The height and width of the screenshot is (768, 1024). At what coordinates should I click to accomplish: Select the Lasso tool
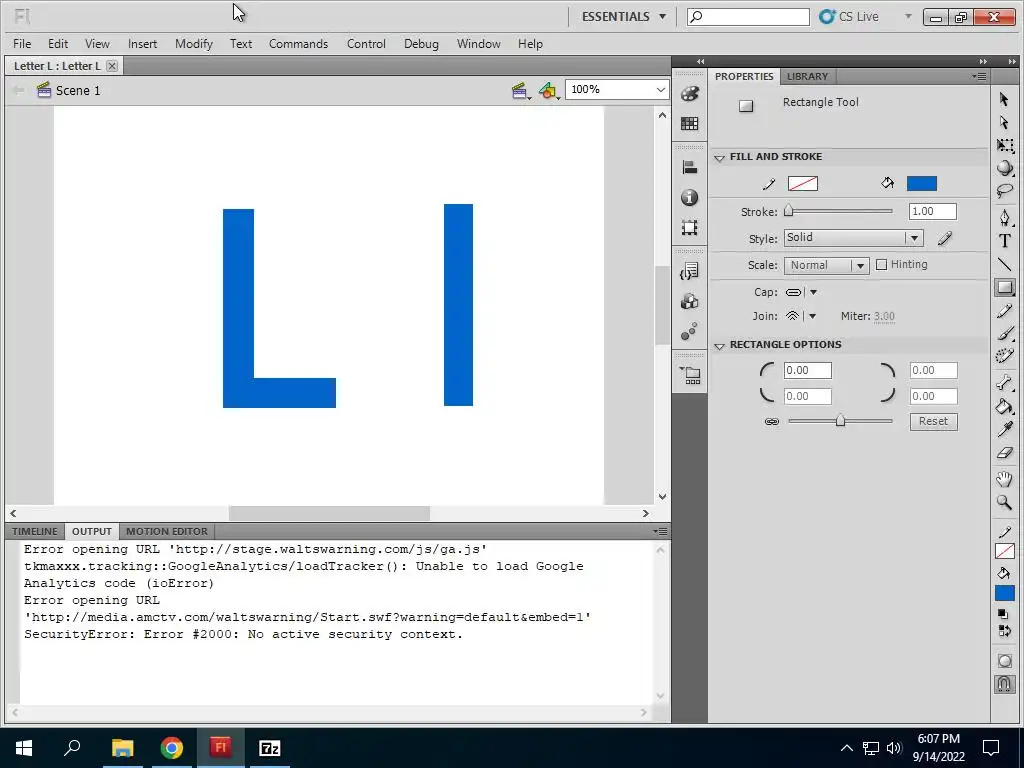[1004, 191]
